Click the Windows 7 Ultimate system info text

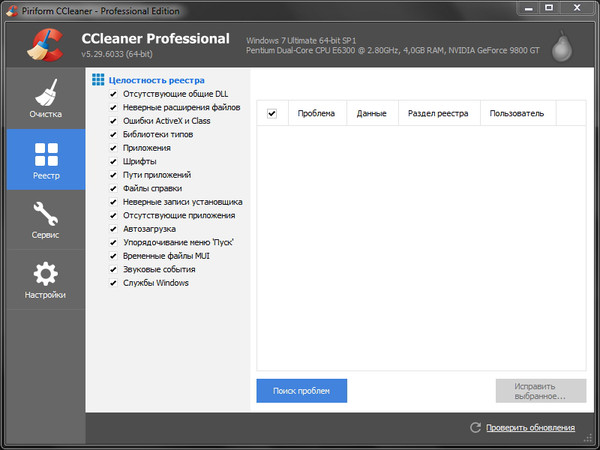(301, 41)
